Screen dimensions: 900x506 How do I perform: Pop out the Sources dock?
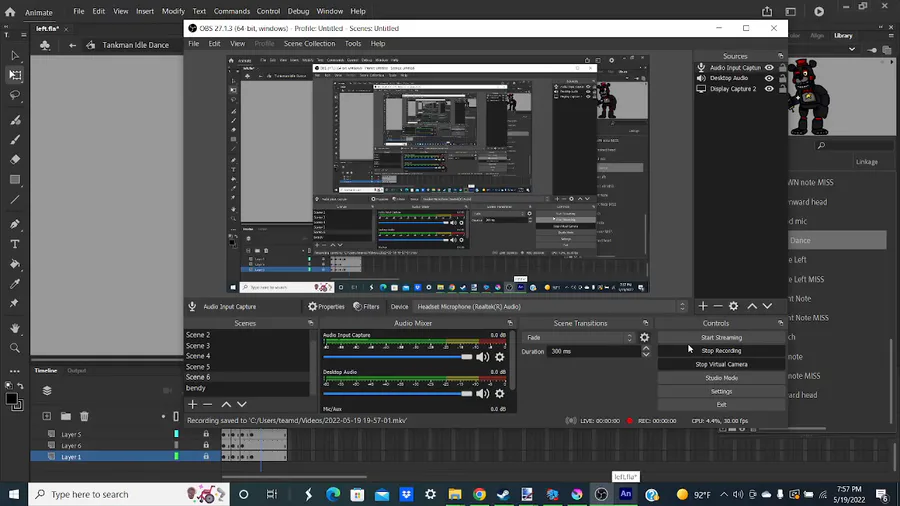coord(781,56)
